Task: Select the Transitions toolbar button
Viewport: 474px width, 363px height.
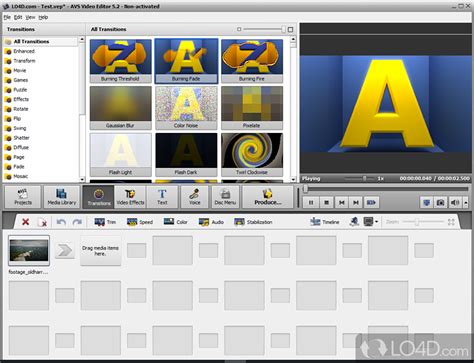Action: 99,197
